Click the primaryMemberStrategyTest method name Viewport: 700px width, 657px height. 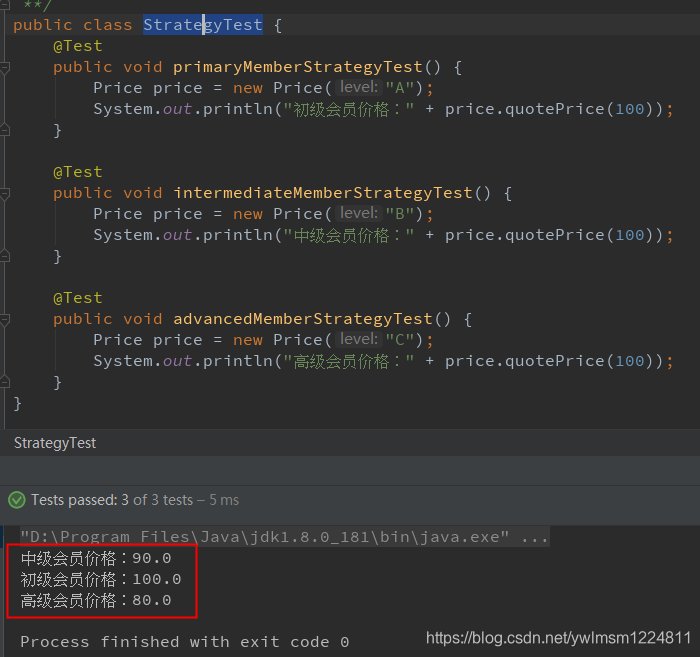297,67
